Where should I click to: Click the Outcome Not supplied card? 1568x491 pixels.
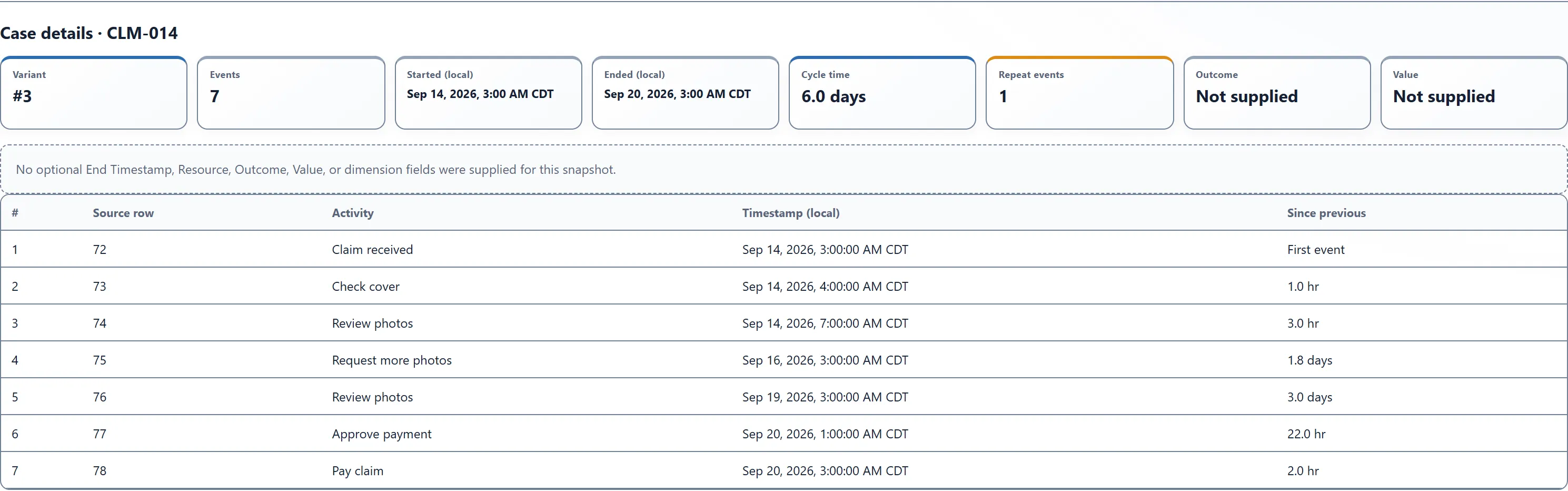(x=1277, y=93)
